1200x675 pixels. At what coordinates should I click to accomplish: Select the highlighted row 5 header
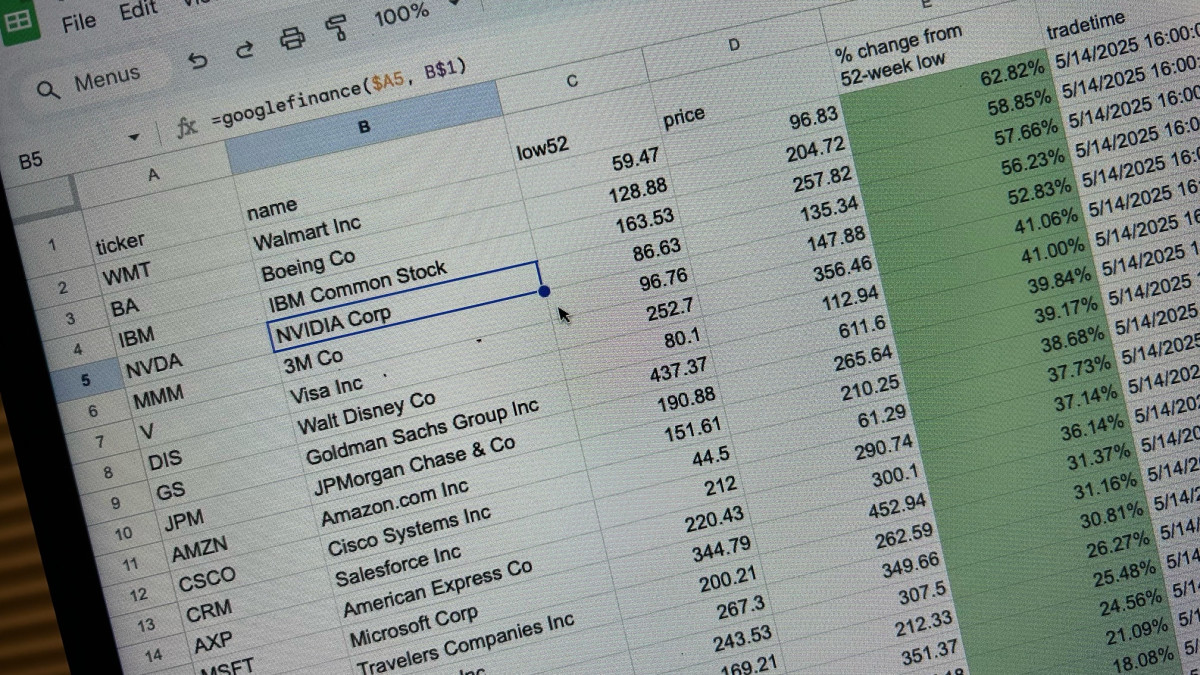tap(84, 380)
